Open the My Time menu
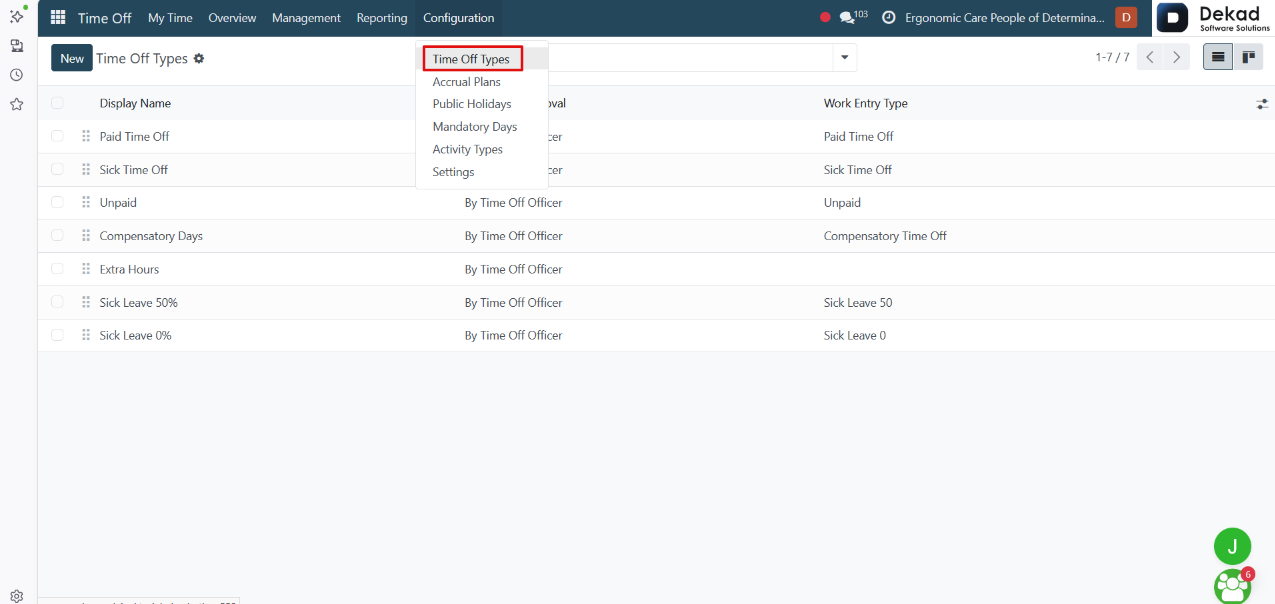This screenshot has height=604, width=1275. click(170, 18)
